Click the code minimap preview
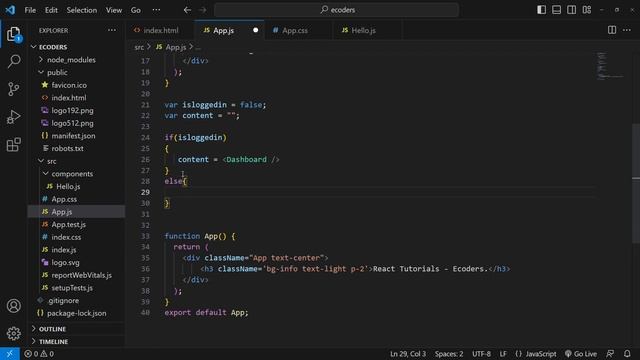 [x=610, y=65]
